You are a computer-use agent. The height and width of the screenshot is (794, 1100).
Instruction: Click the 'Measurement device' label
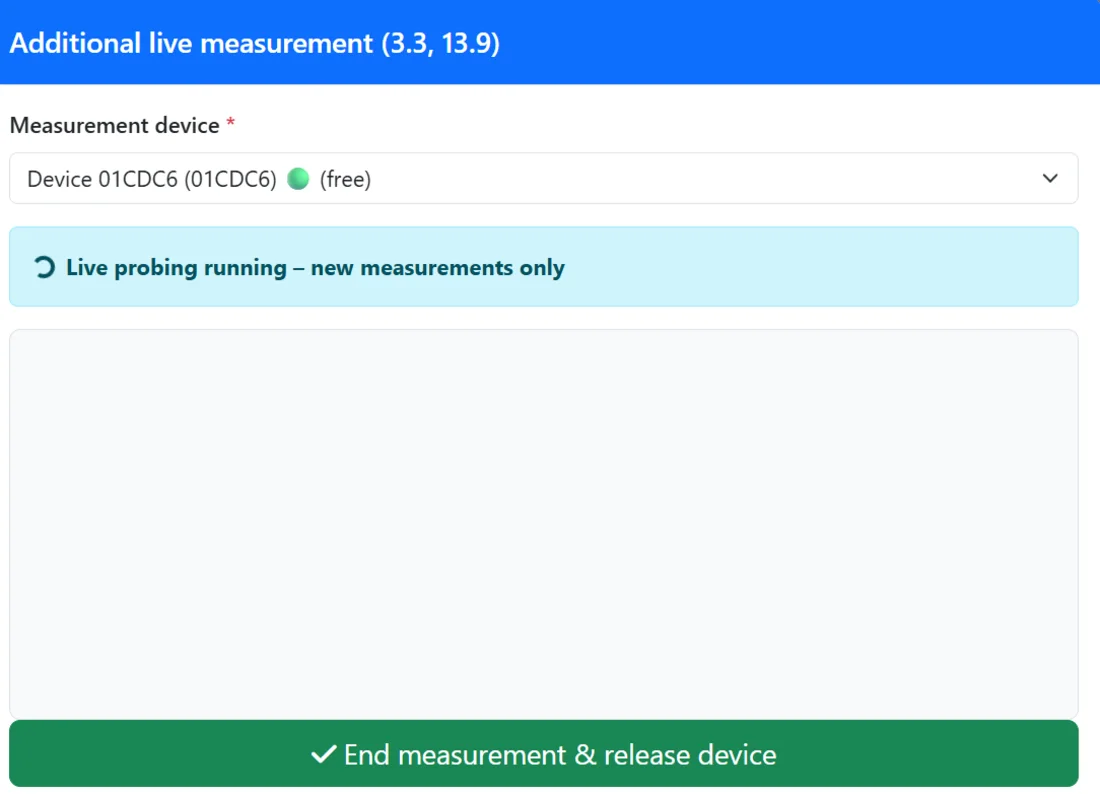pos(114,125)
